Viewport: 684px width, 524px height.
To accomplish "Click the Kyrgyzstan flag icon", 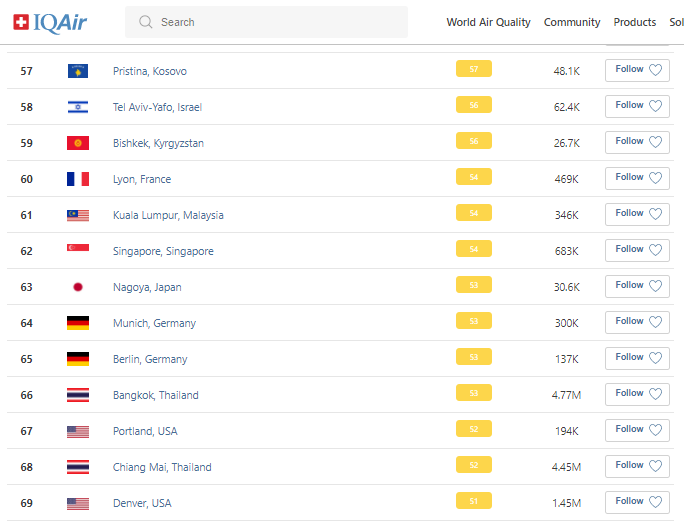I will (78, 143).
